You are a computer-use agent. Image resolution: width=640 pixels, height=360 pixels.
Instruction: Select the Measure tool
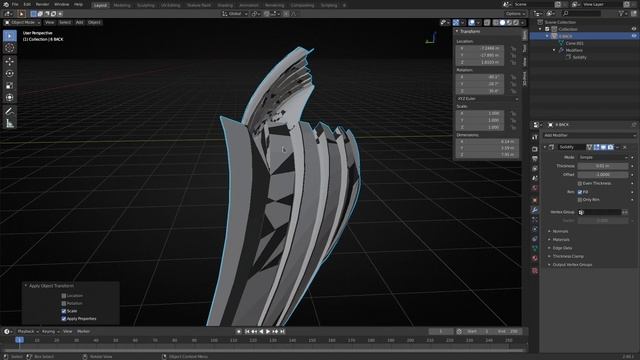[x=10, y=123]
